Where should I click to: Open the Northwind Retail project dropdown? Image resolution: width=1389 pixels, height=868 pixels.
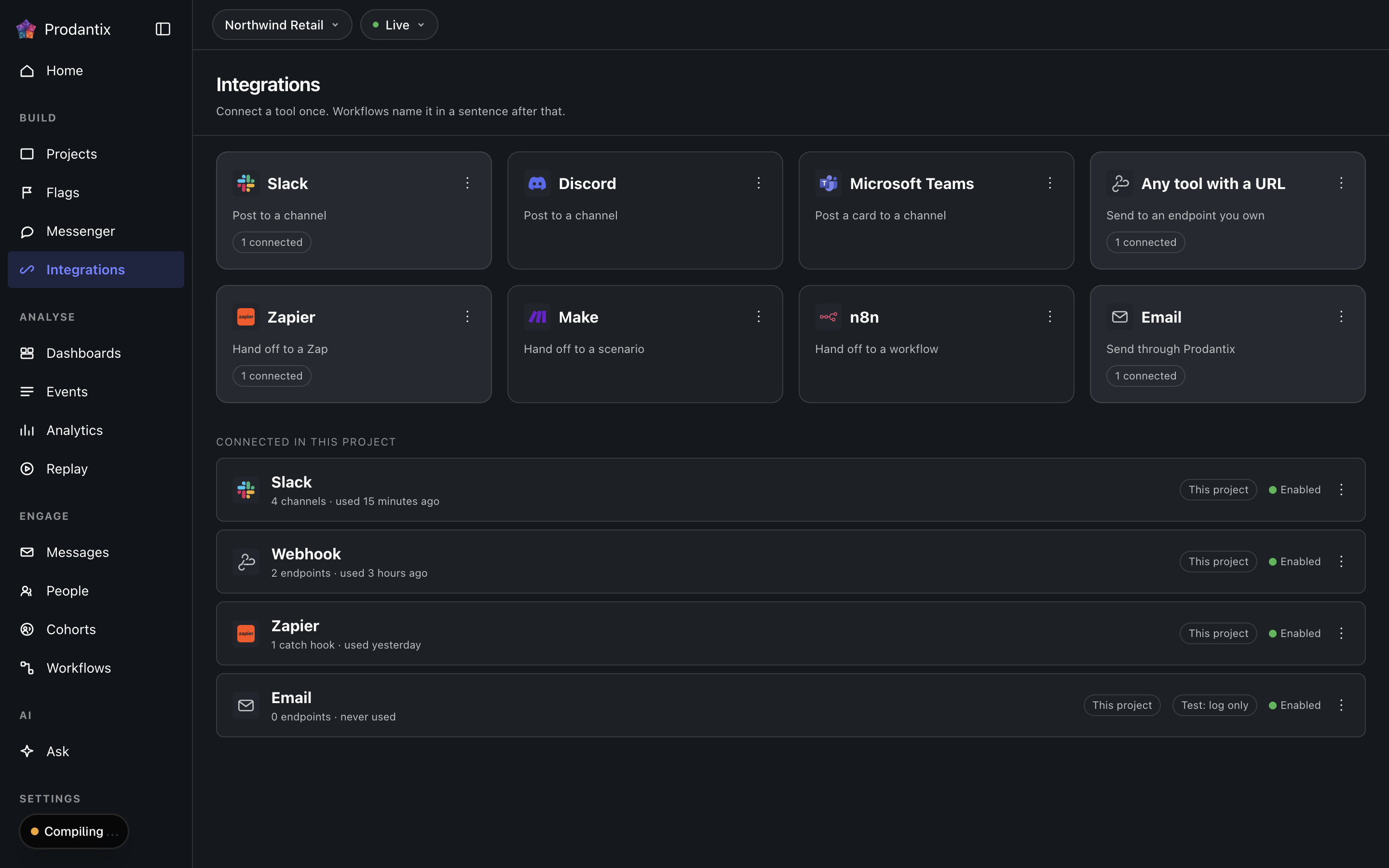click(x=282, y=25)
